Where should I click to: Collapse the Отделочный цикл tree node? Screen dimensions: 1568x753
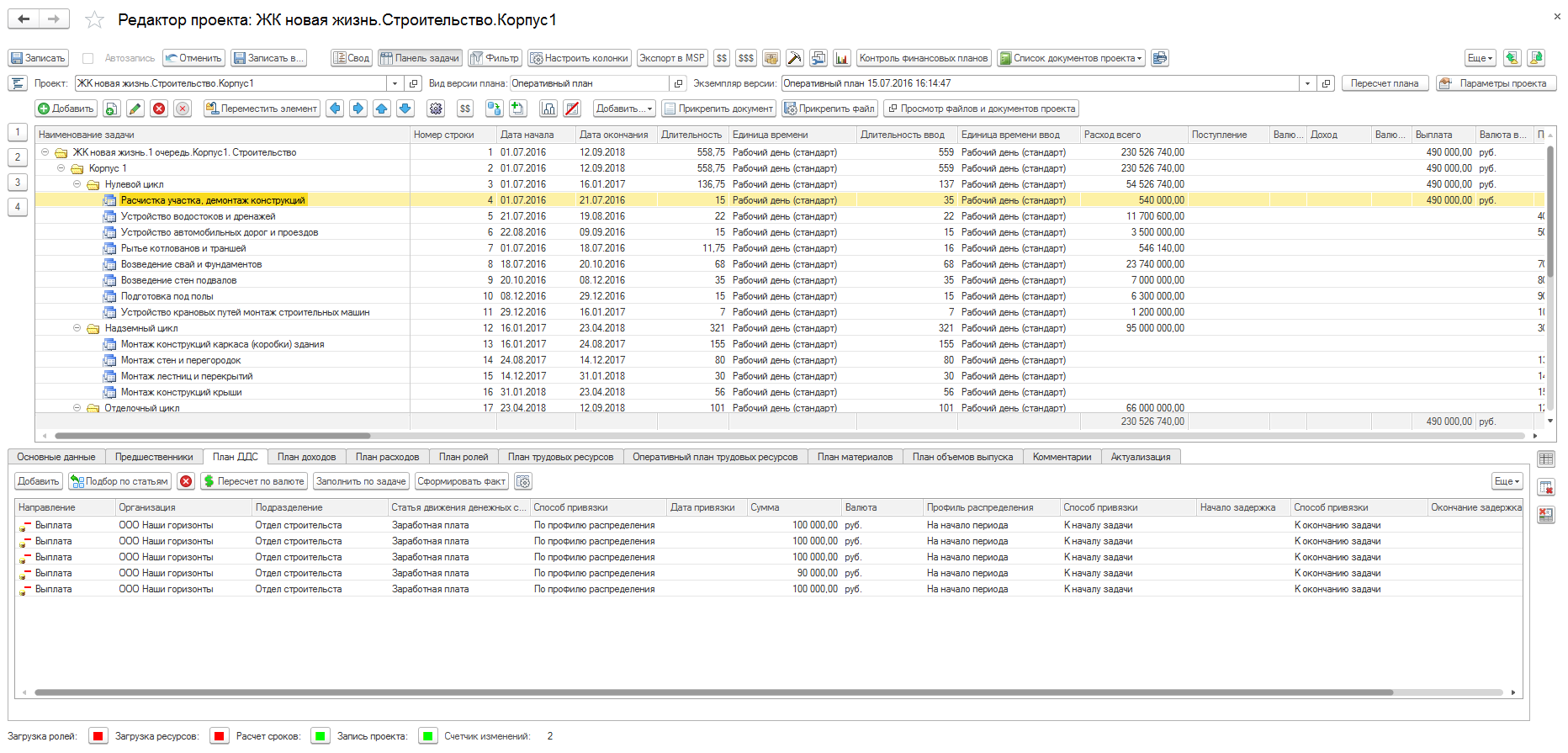point(77,408)
